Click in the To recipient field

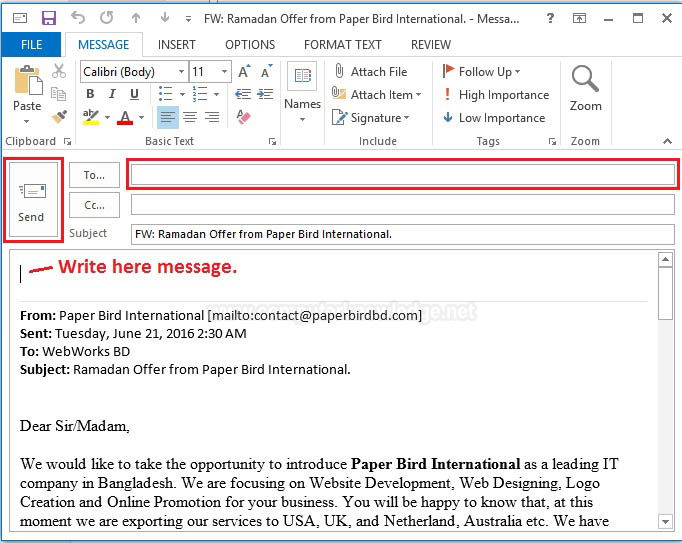pyautogui.click(x=403, y=175)
